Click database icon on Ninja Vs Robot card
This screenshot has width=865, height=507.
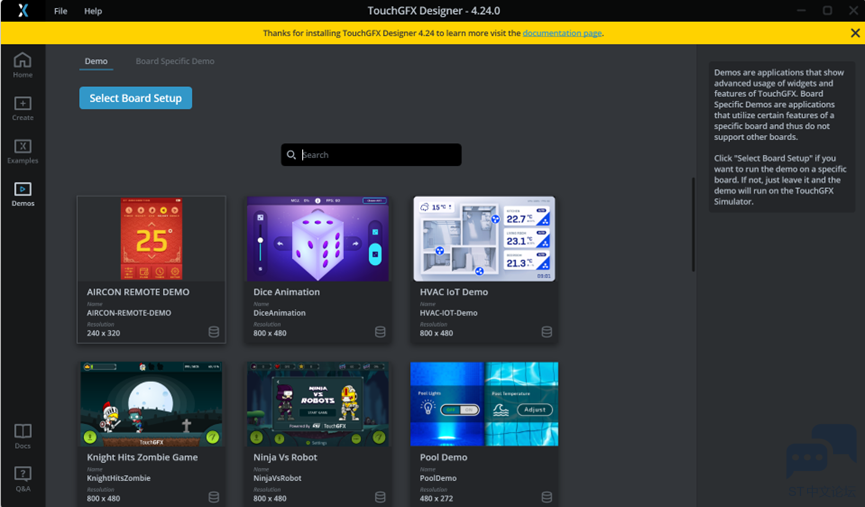380,497
